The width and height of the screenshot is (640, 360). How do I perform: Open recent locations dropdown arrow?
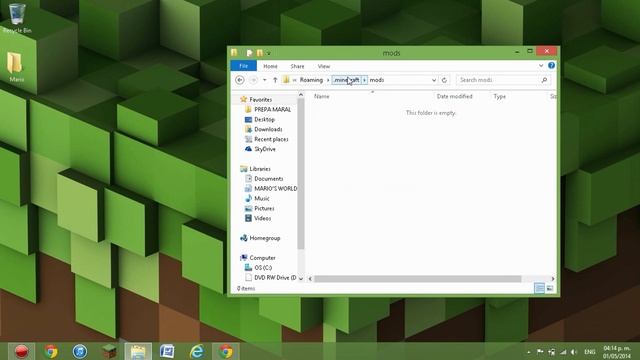264,80
